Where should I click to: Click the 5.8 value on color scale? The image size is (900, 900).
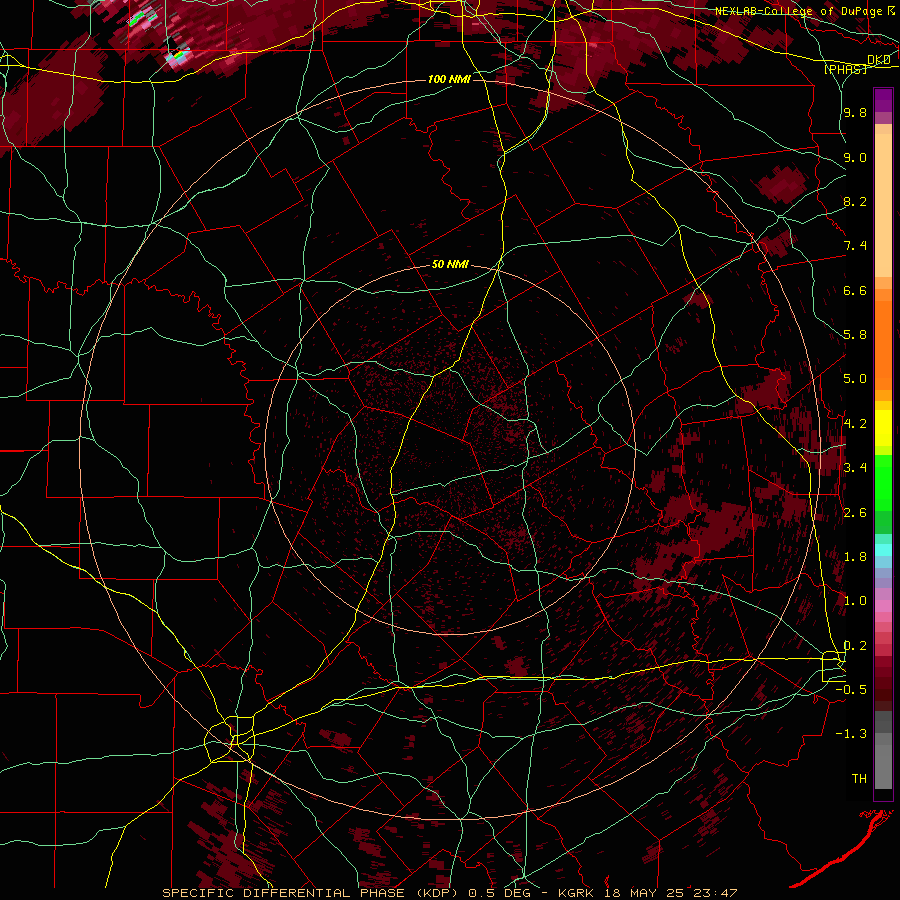click(855, 335)
